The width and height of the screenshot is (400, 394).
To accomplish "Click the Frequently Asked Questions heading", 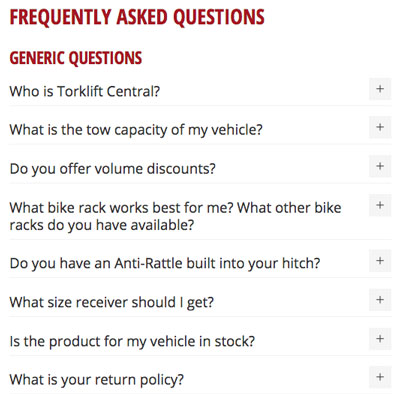I will pyautogui.click(x=137, y=17).
